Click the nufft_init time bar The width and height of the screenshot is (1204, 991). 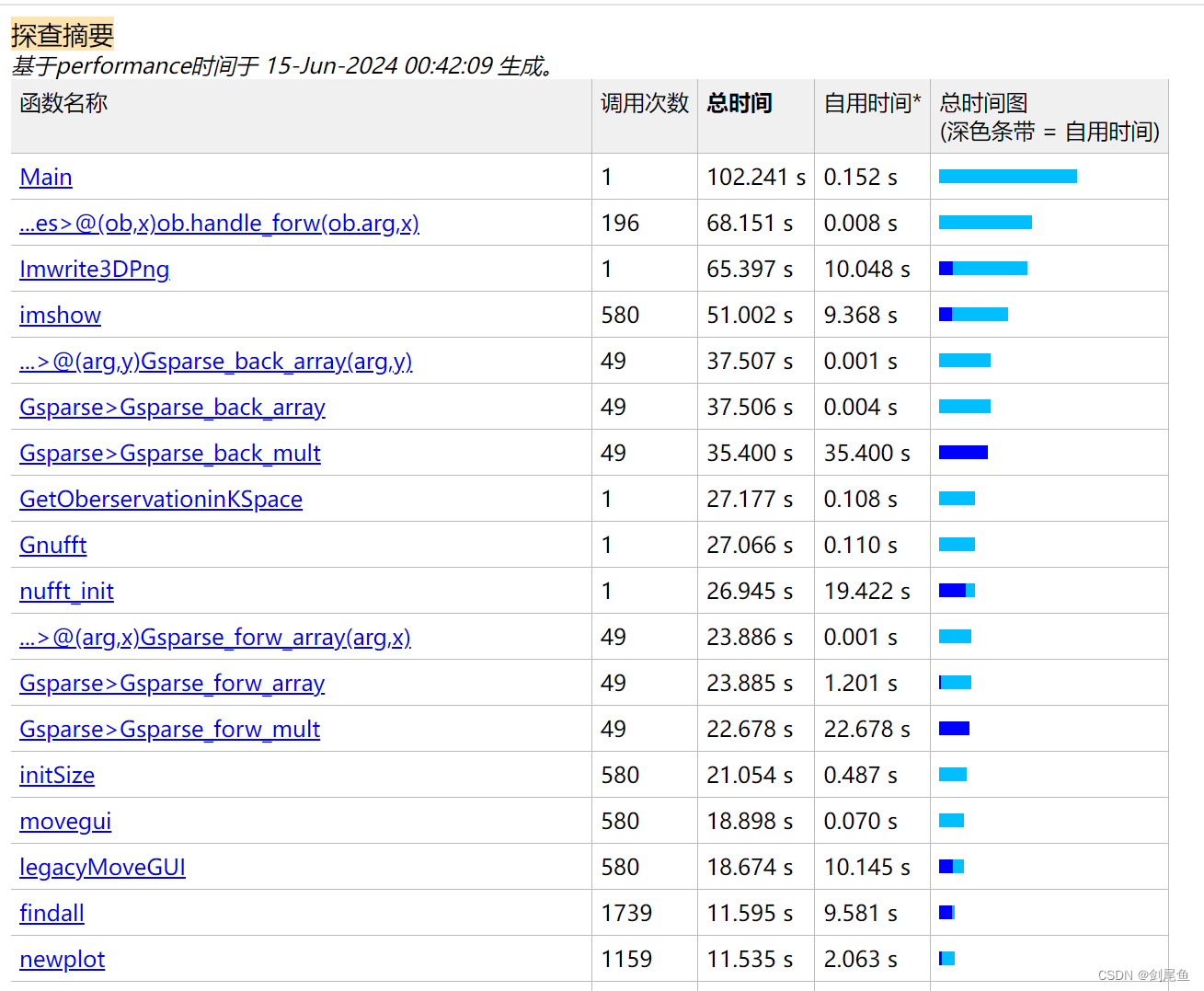pos(957,590)
